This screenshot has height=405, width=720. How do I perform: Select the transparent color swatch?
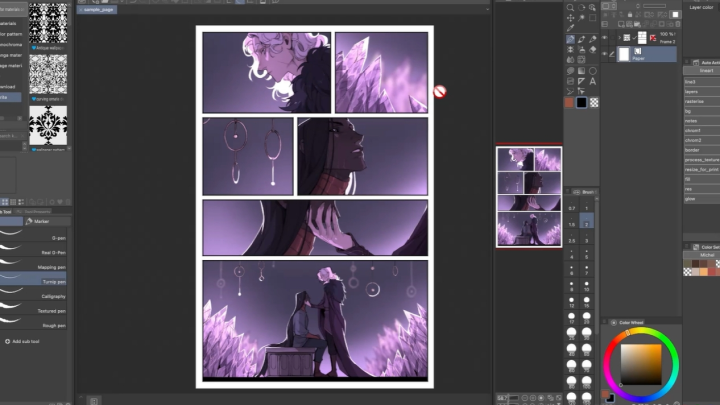tap(595, 102)
